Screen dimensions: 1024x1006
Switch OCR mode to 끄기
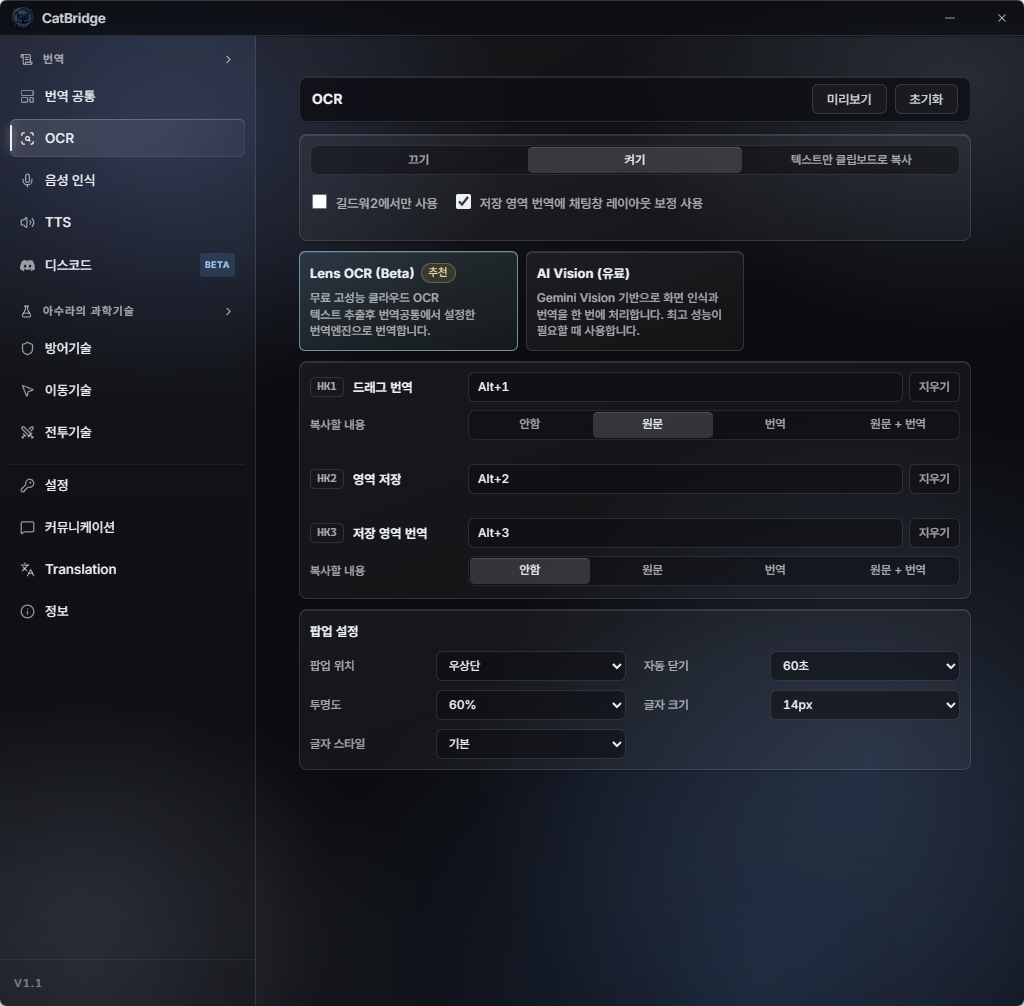pos(419,160)
